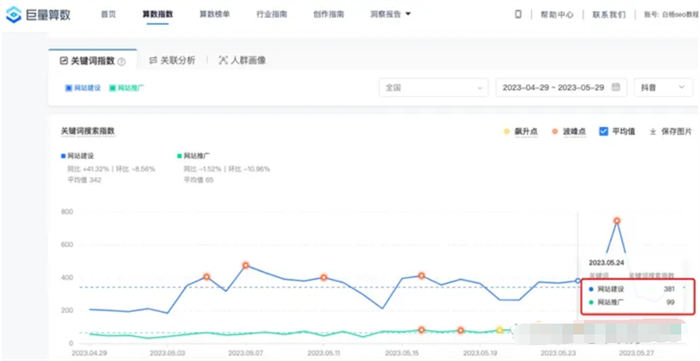This screenshot has width=700, height=361.
Task: Click the blue peak marker near 2023.05.16
Action: click(x=421, y=276)
